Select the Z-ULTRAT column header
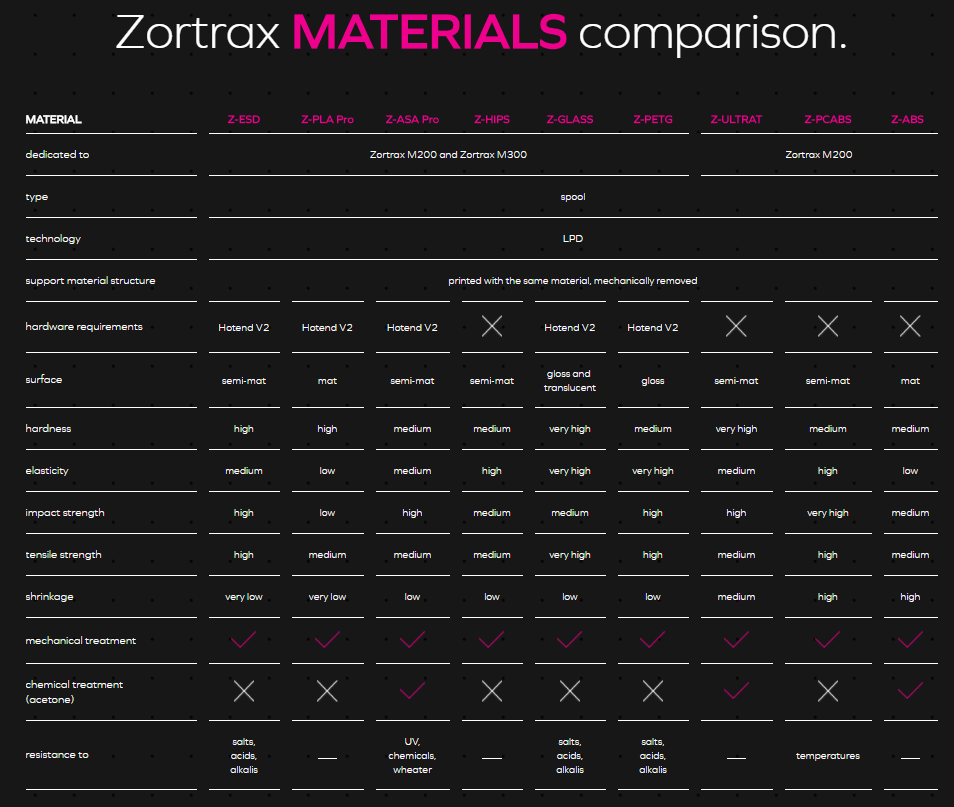This screenshot has height=807, width=954. tap(736, 119)
